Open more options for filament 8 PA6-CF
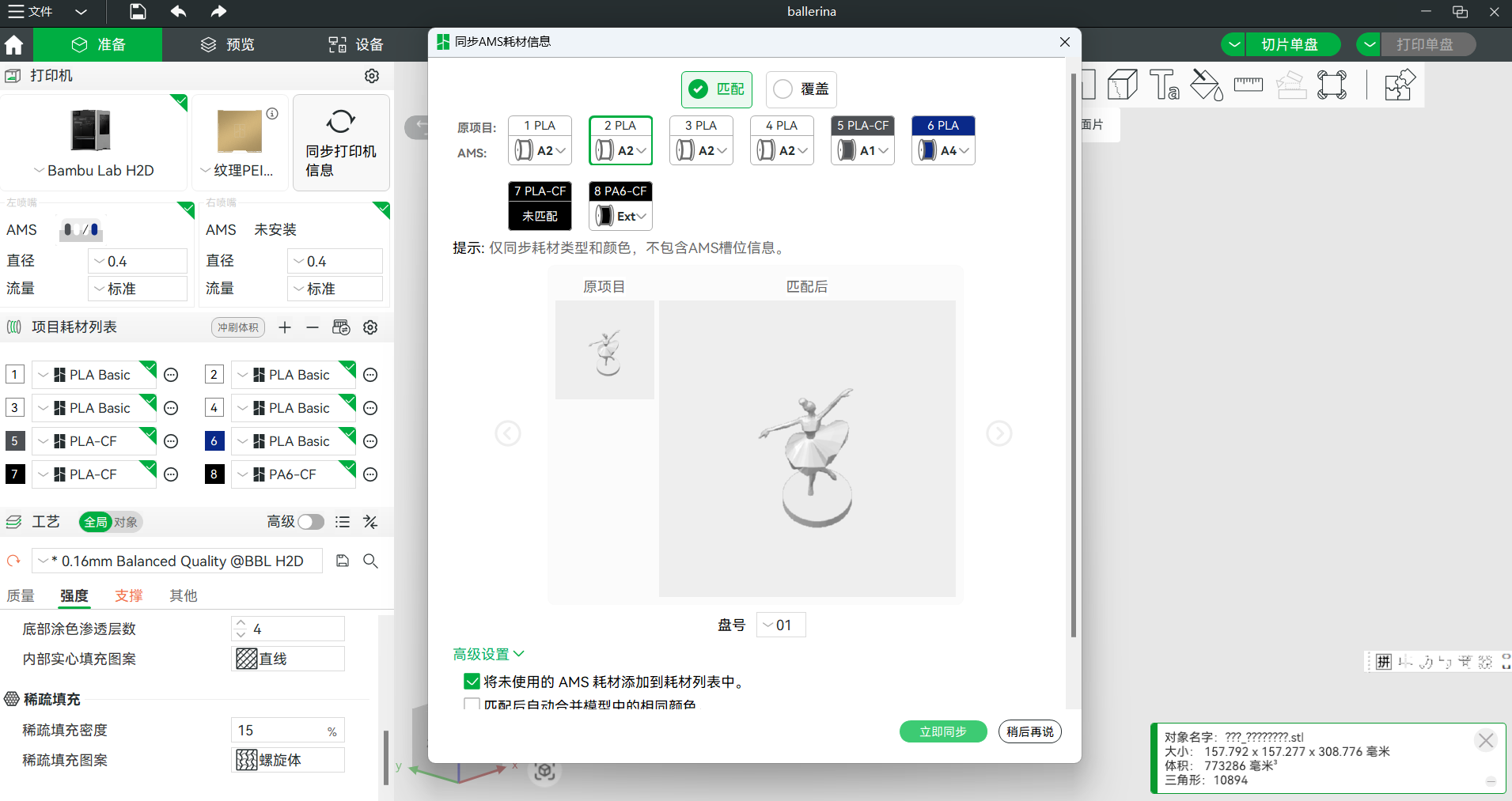The image size is (1512, 801). [370, 474]
